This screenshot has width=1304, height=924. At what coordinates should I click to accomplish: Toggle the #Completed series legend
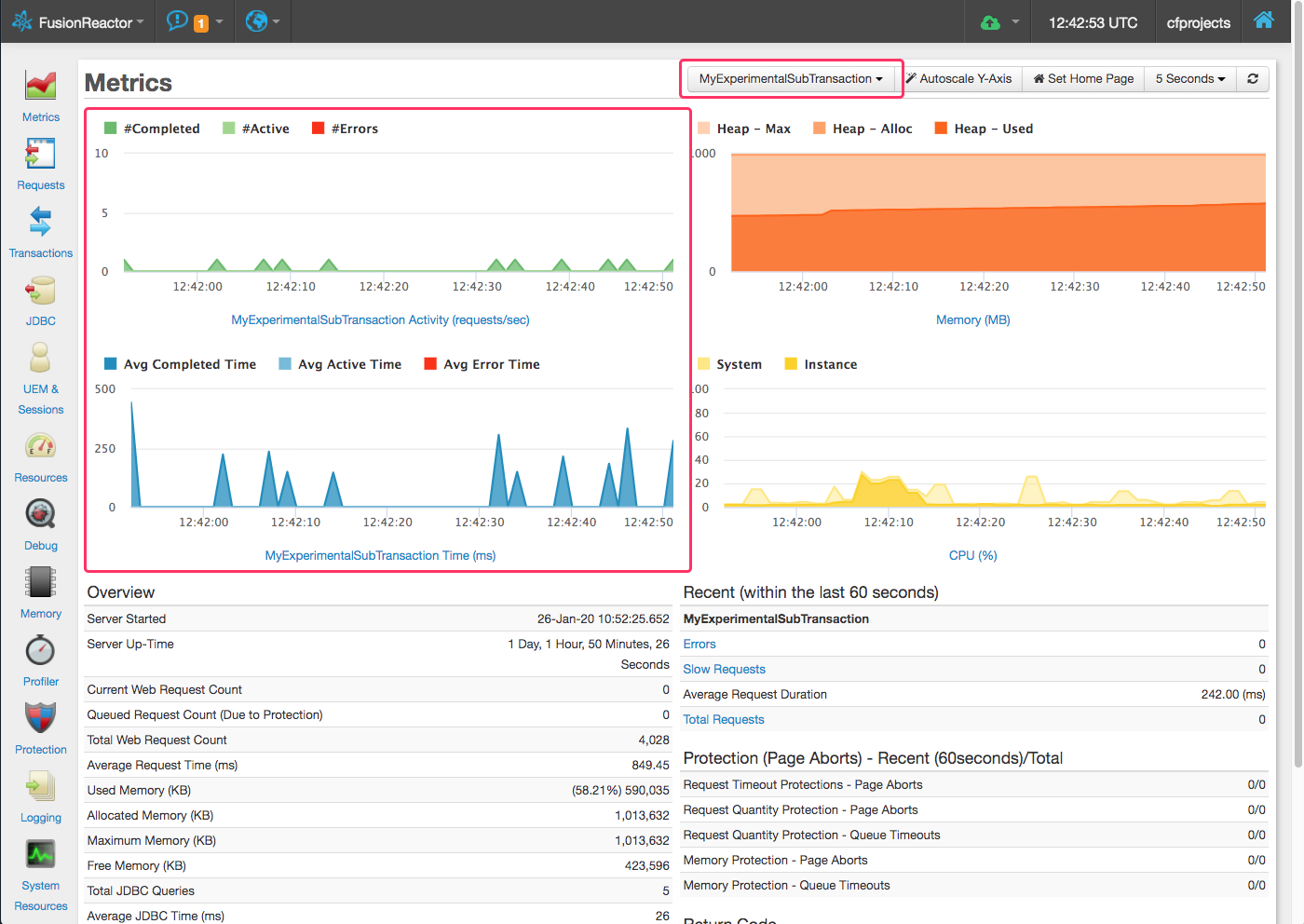(x=152, y=129)
